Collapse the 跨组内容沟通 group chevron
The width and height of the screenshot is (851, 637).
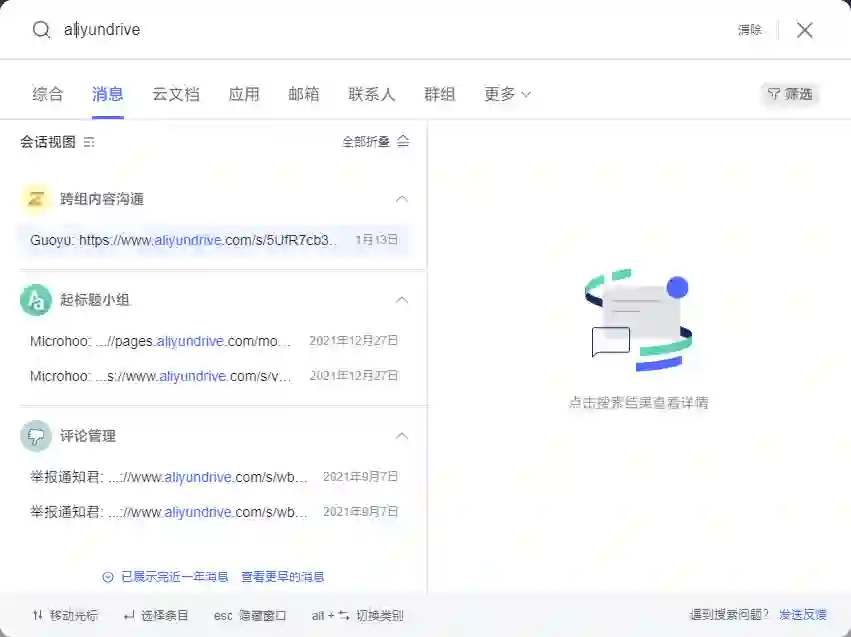(x=402, y=199)
